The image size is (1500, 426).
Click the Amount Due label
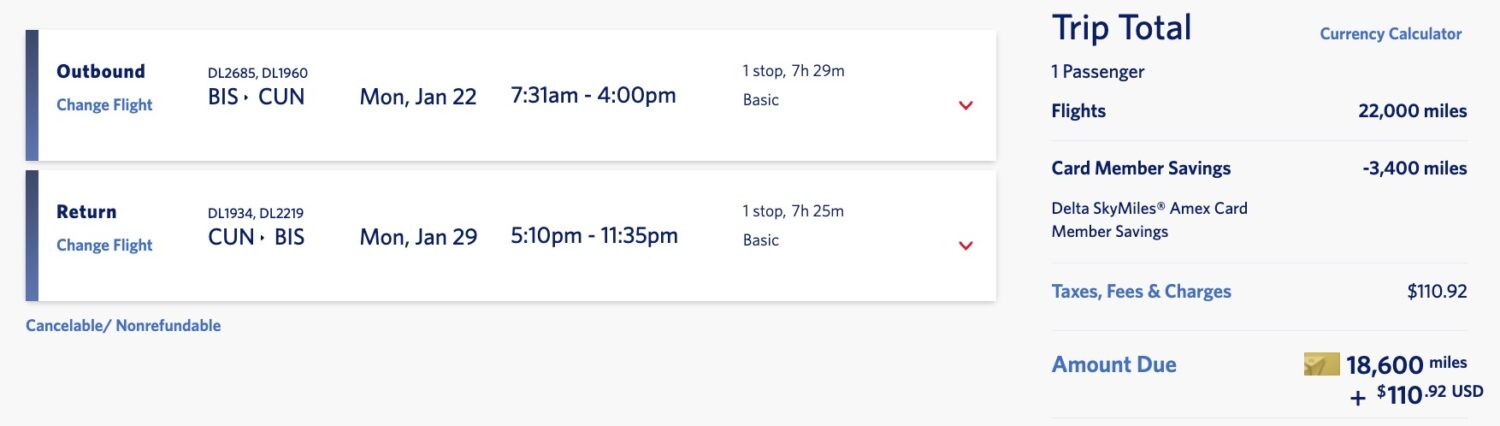pyautogui.click(x=1114, y=365)
